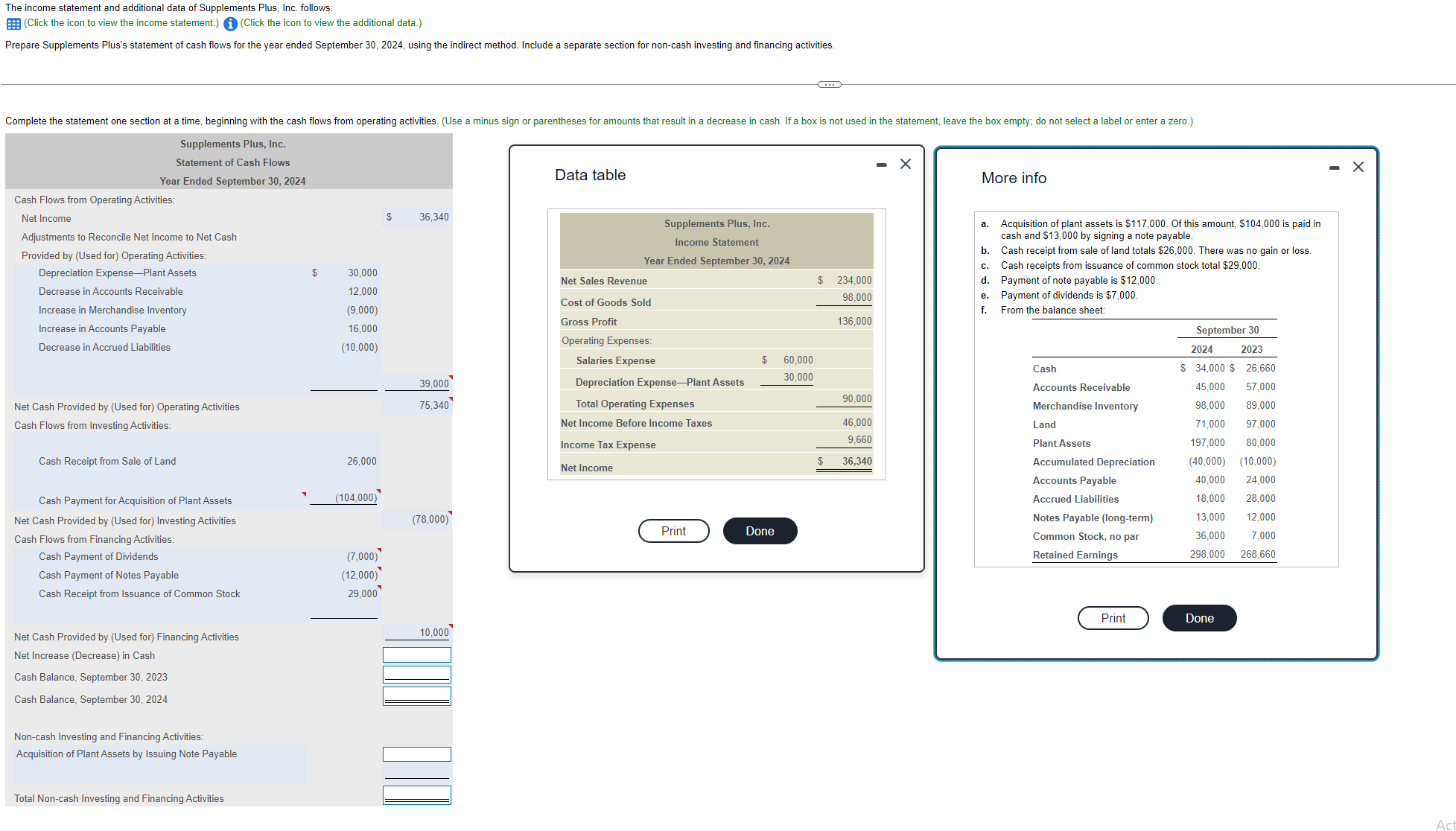Image resolution: width=1456 pixels, height=831 pixels.
Task: Click Decrease in Accounts Receivable label
Action: click(x=111, y=292)
